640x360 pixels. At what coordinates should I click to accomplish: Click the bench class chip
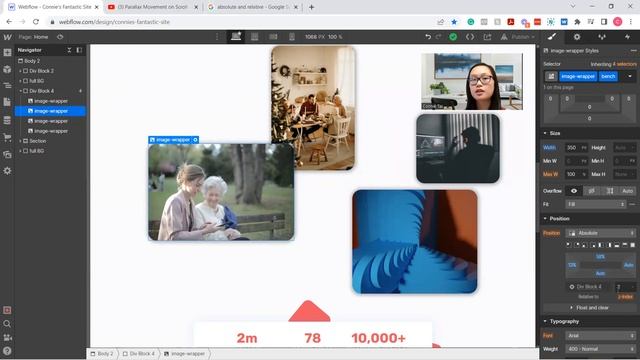point(608,76)
